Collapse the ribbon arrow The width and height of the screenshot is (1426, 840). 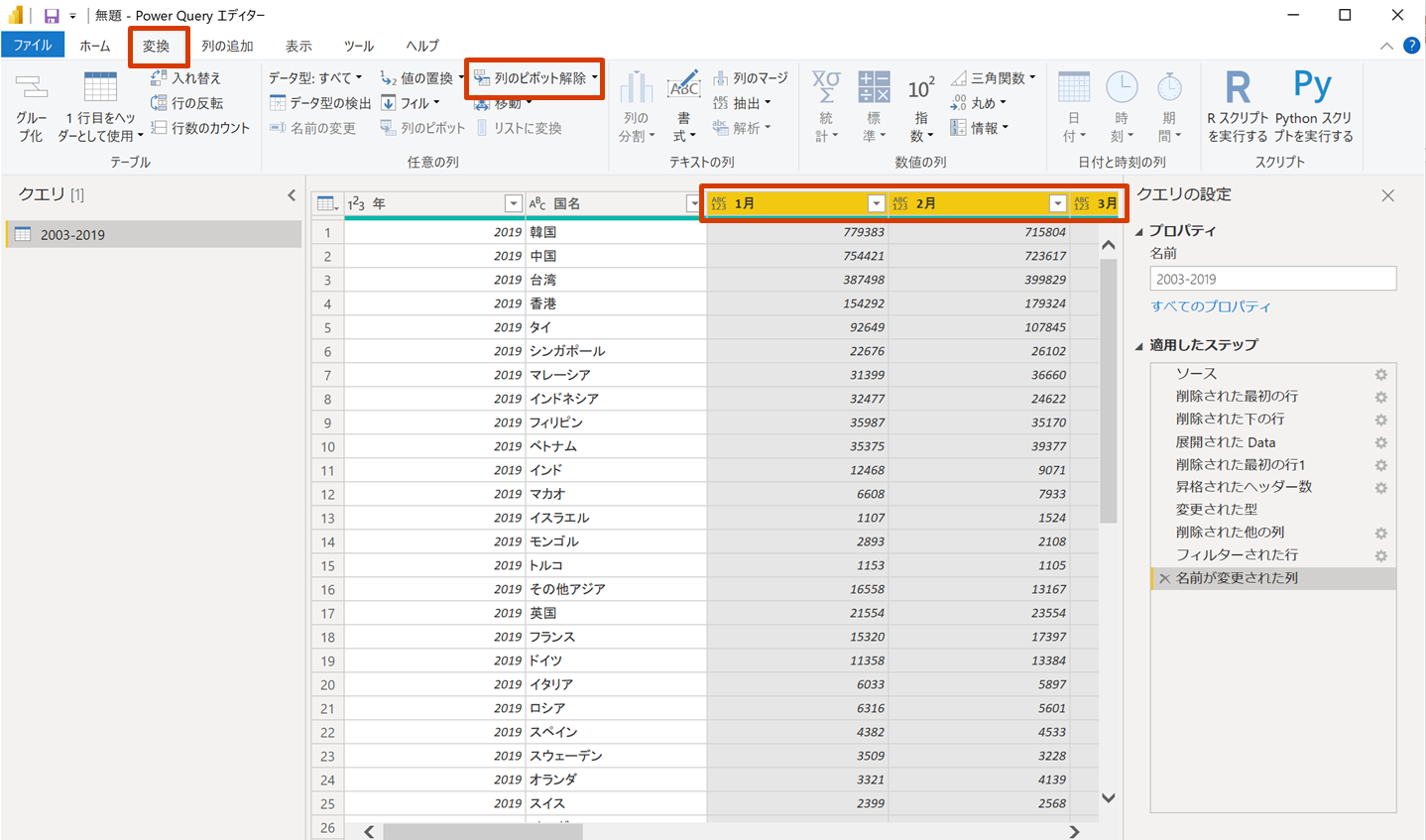click(1386, 46)
